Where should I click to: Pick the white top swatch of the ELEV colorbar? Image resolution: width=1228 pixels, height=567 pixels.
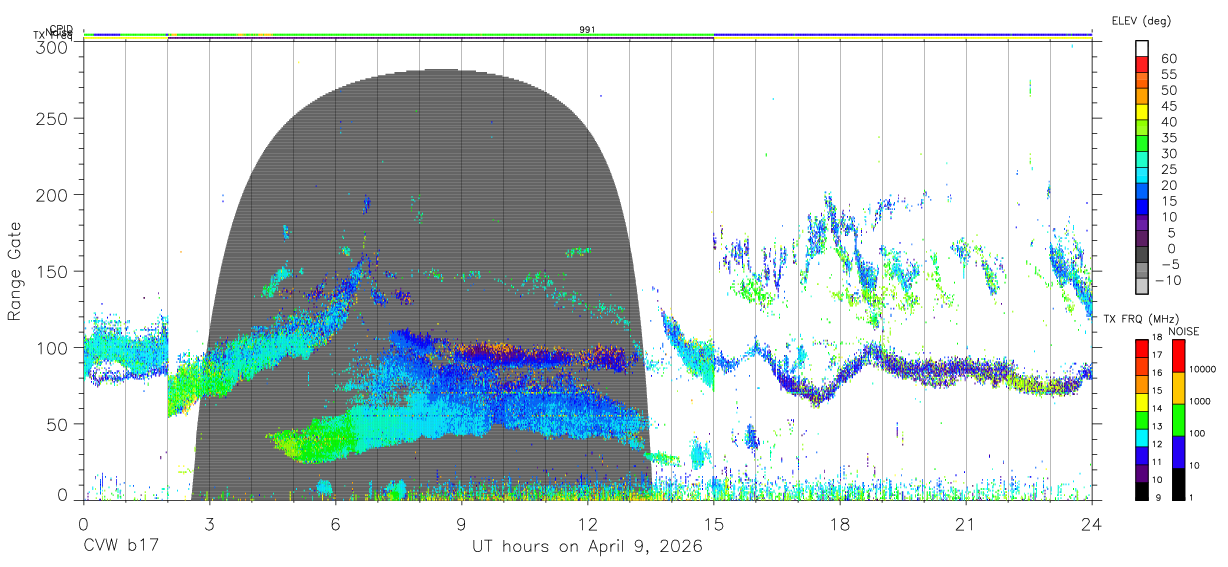1142,47
